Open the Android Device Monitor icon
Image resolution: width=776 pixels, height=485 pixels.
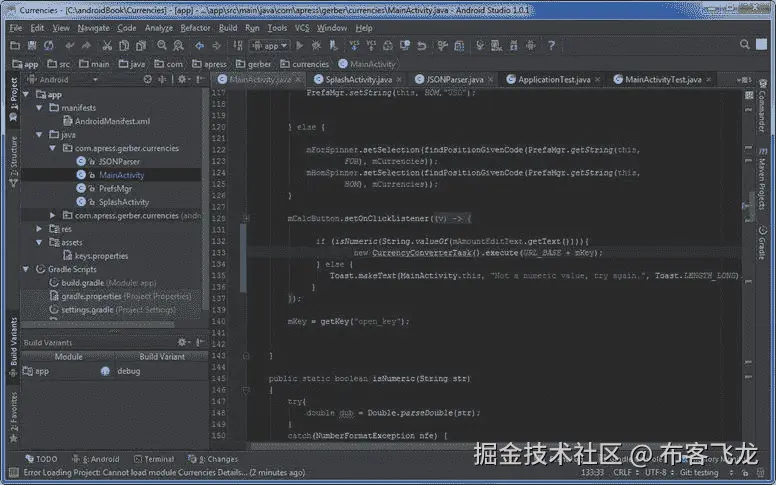coord(531,46)
